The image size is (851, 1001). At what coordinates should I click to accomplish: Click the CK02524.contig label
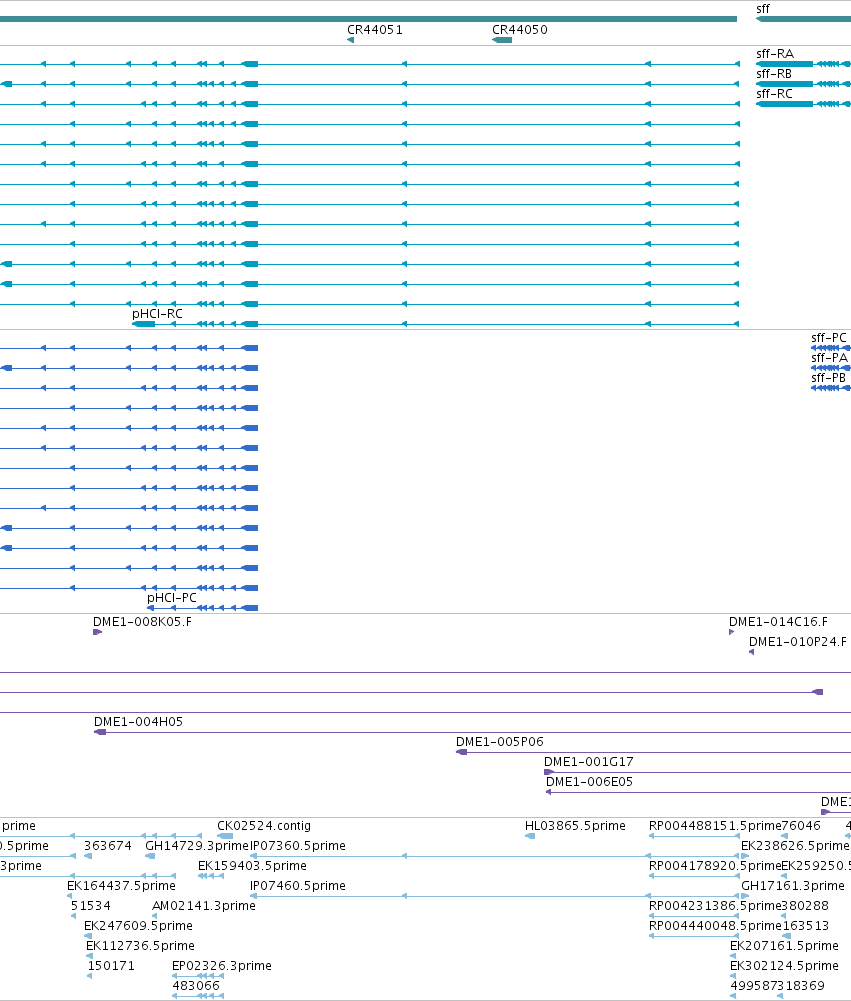(264, 826)
